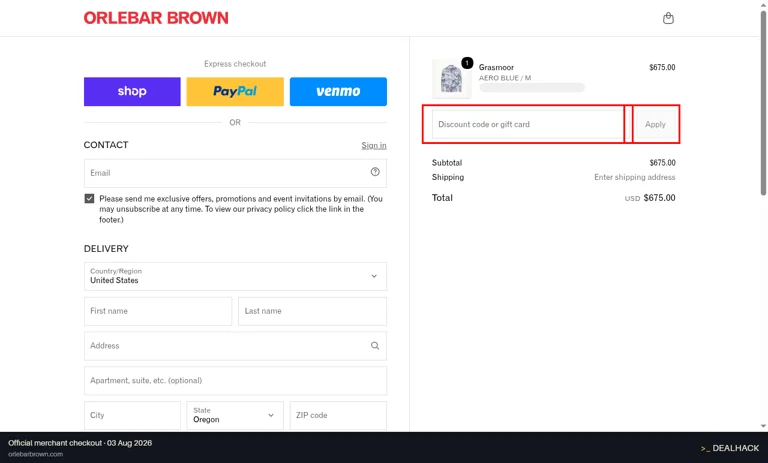Click the Grasmoor product name
The width and height of the screenshot is (768, 463).
click(x=496, y=67)
